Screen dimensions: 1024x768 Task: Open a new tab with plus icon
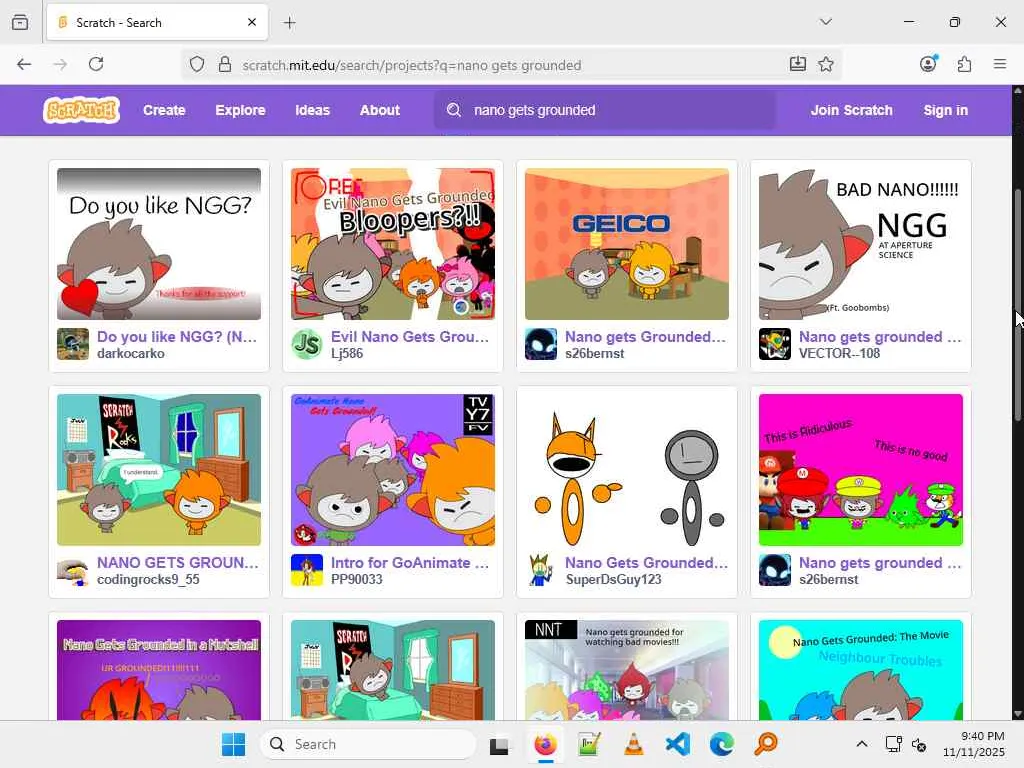289,23
